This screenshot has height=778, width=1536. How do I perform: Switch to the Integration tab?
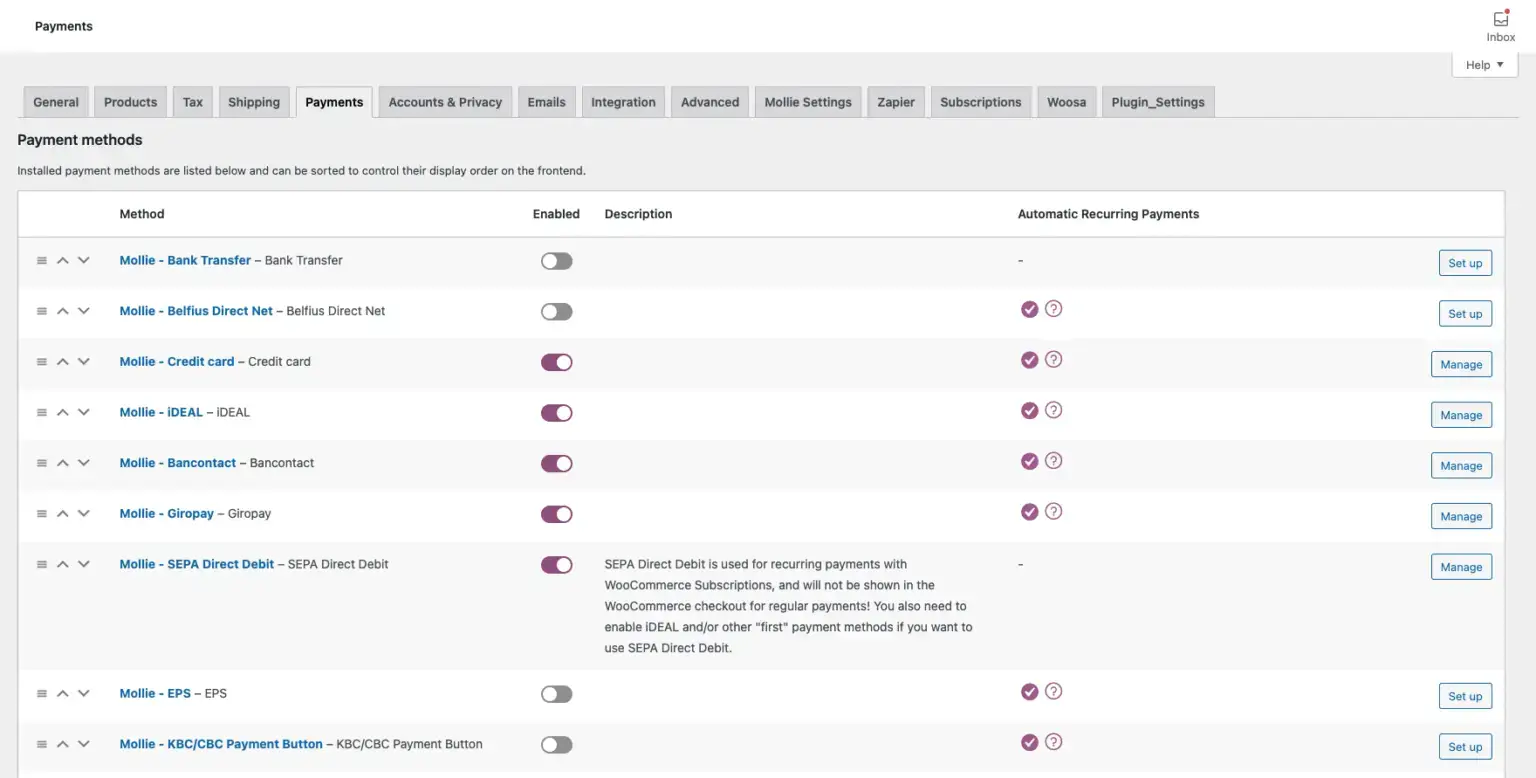(623, 102)
